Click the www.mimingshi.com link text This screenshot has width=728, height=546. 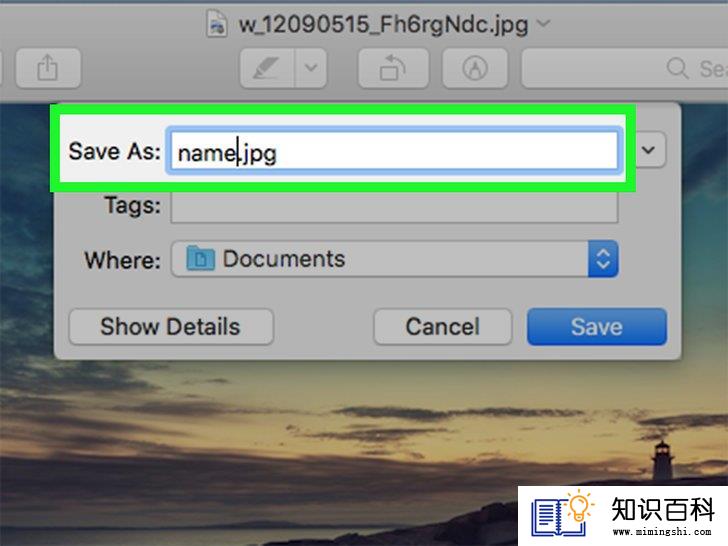(662, 531)
